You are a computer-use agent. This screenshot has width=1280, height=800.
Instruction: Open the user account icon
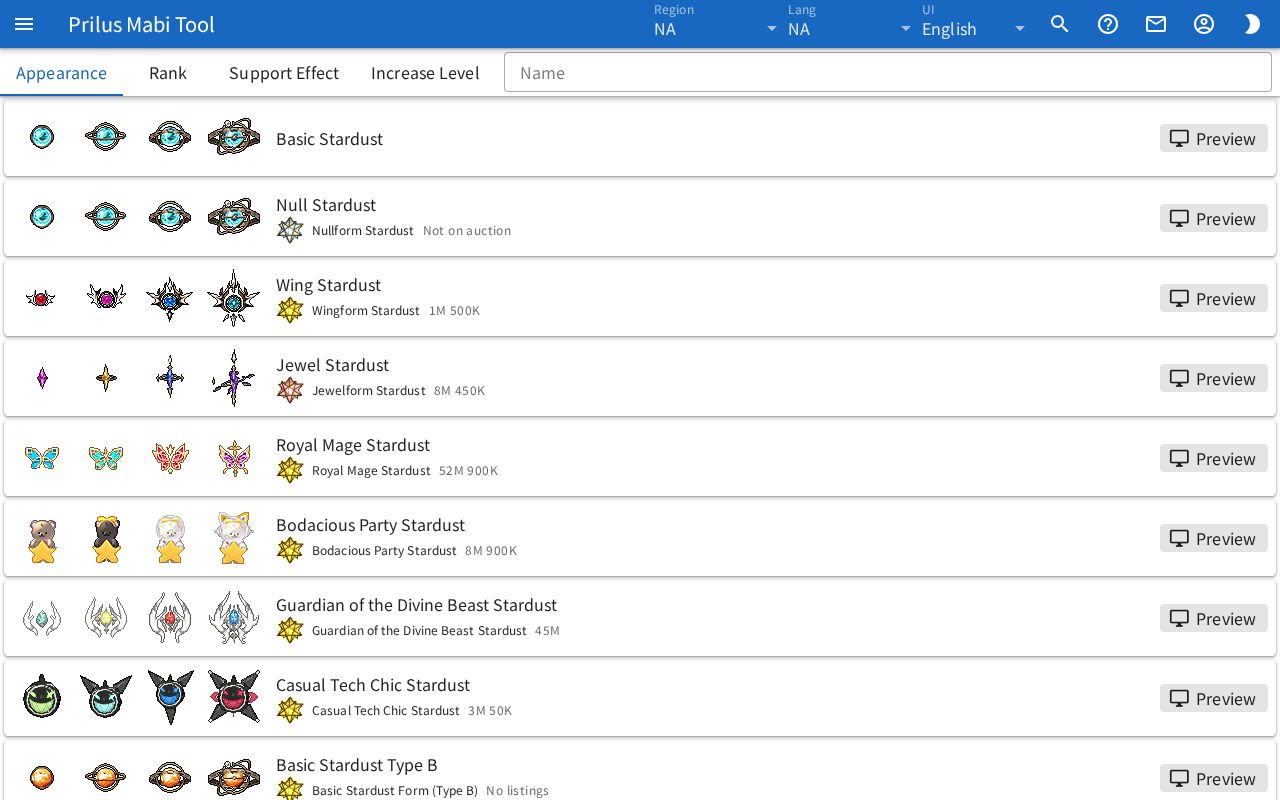click(x=1204, y=24)
